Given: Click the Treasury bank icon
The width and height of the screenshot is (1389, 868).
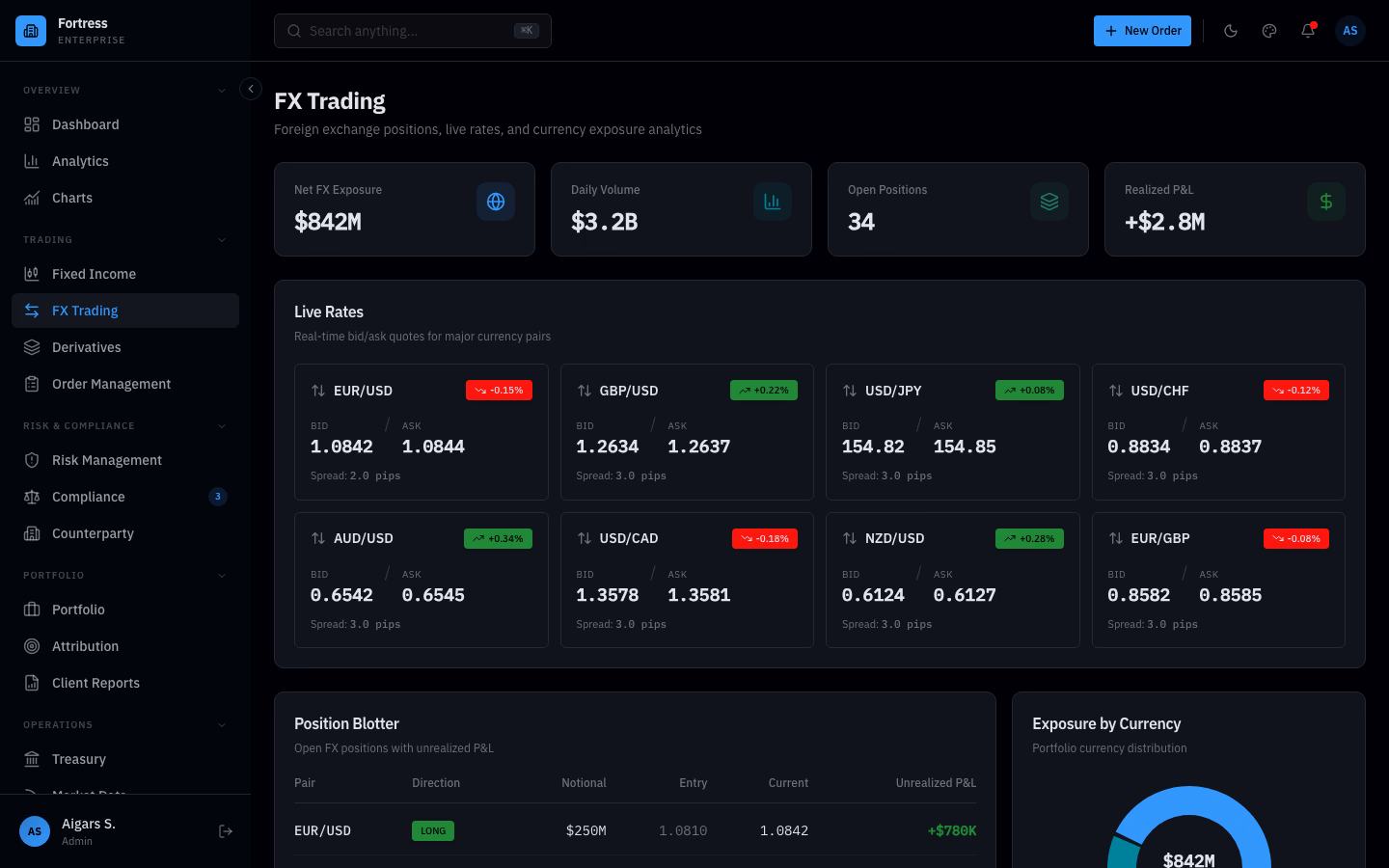Looking at the screenshot, I should click(32, 759).
